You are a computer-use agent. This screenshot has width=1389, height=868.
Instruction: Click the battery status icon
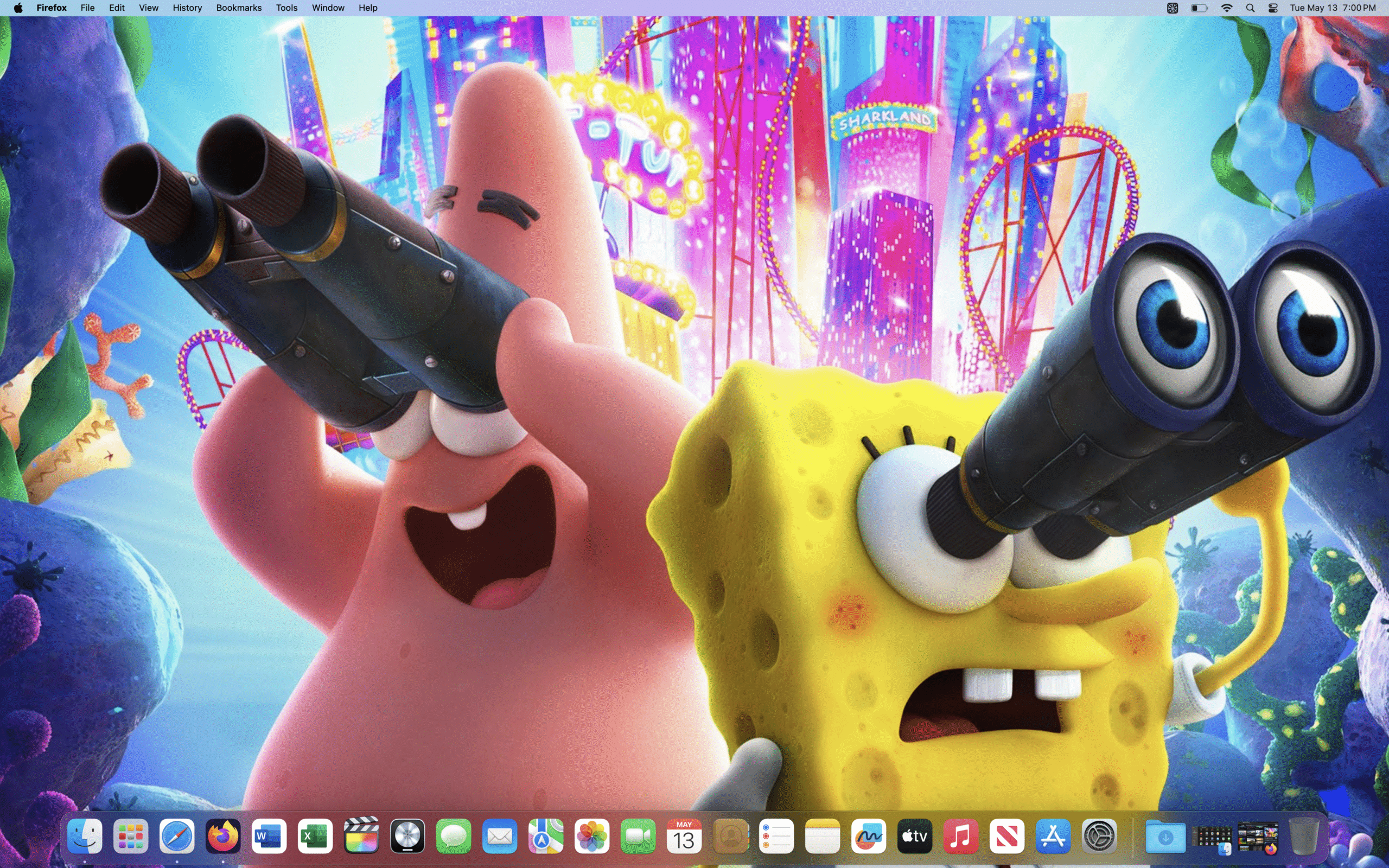(1199, 8)
